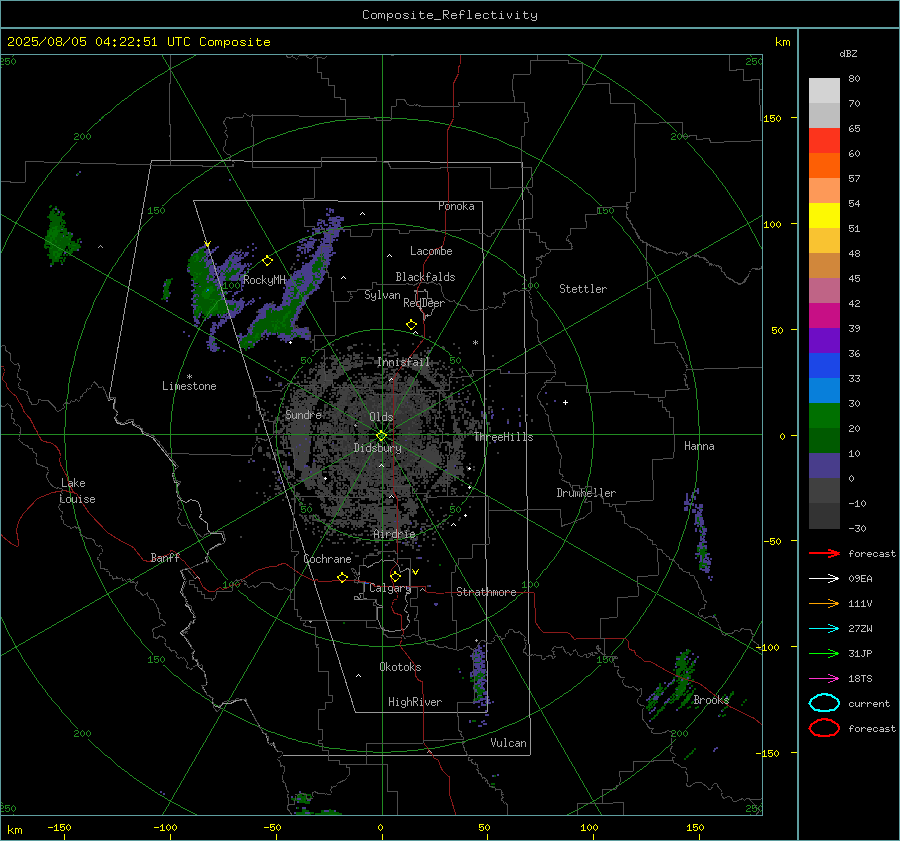
Task: Click yellow diamond marker below Cochrane
Action: pos(342,577)
